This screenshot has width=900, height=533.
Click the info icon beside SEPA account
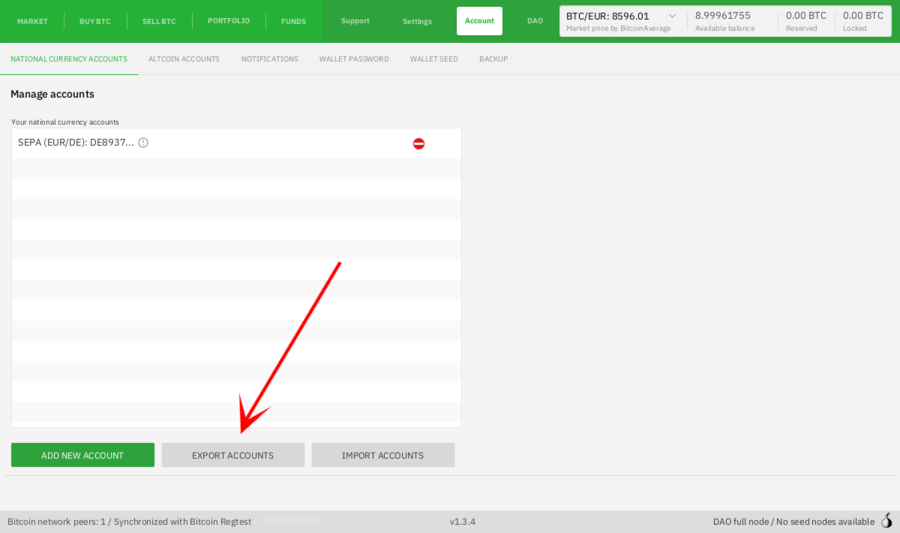pos(143,143)
